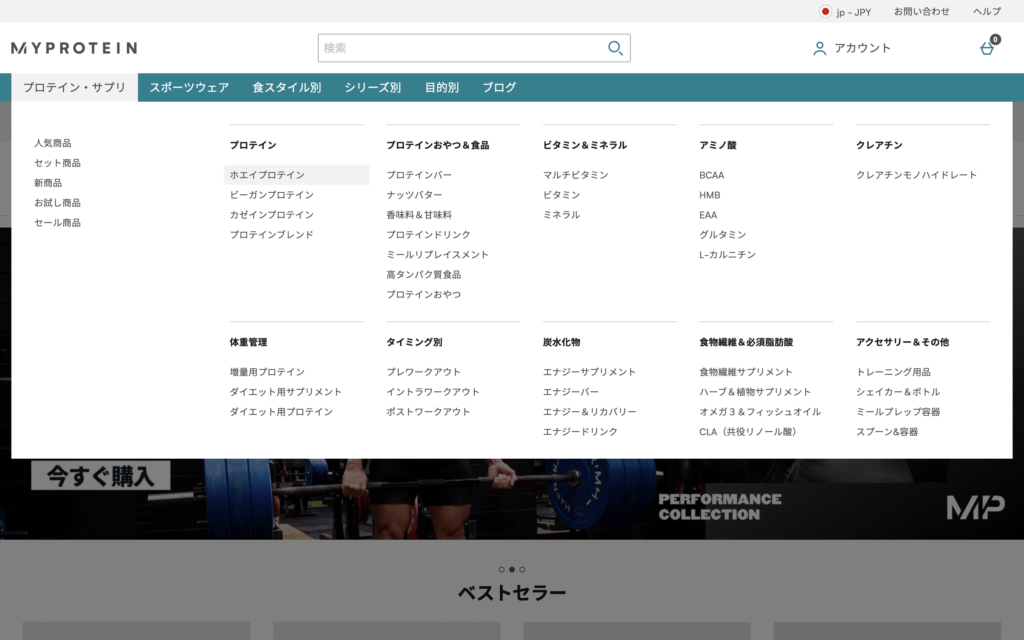Select グルタミン link
The image size is (1024, 640).
722,234
